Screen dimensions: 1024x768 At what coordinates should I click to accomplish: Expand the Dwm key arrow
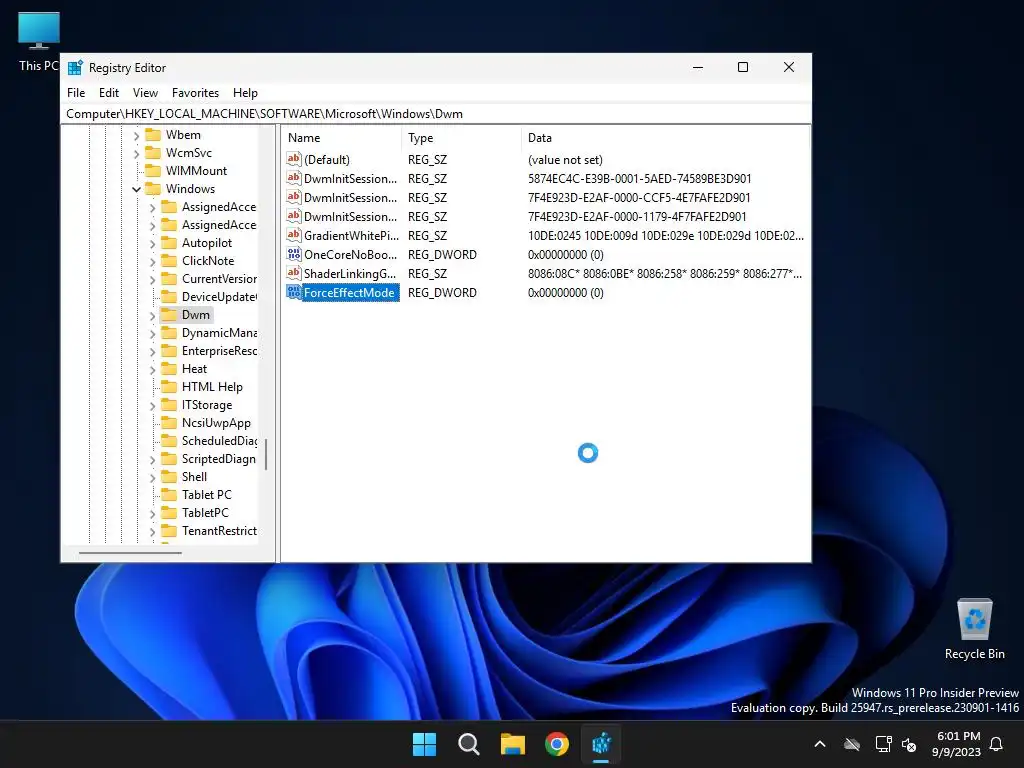point(152,315)
